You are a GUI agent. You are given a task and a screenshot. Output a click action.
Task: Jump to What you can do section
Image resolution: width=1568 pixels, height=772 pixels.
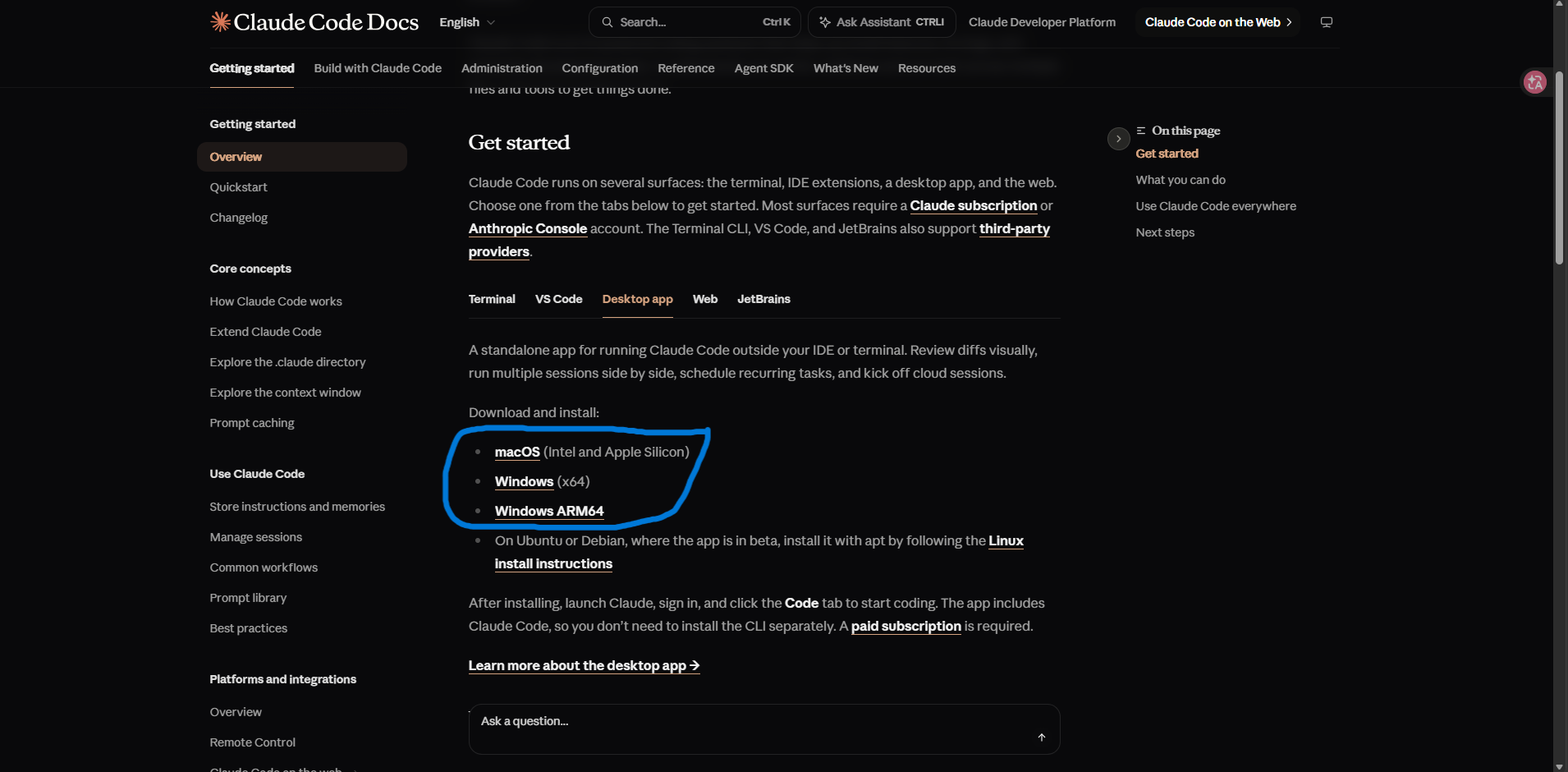coord(1181,180)
